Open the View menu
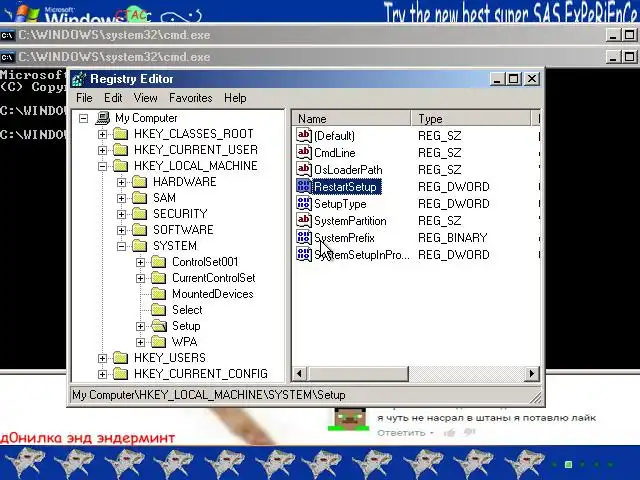This screenshot has width=640, height=480. coord(145,98)
